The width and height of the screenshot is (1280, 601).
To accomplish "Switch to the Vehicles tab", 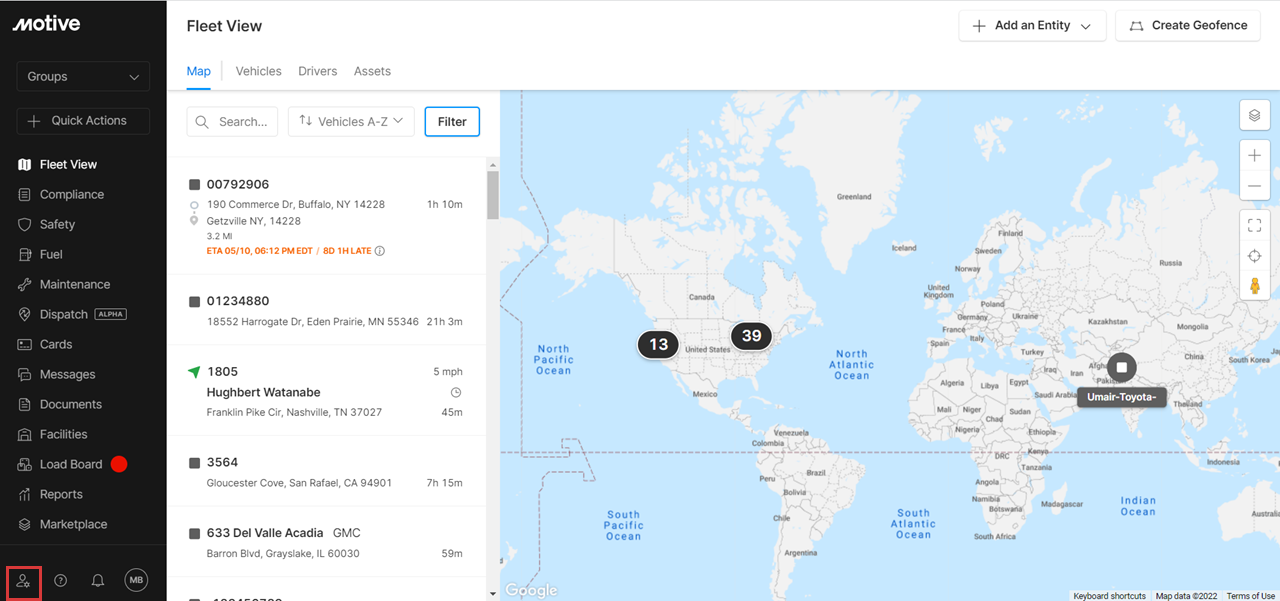I will pos(258,71).
